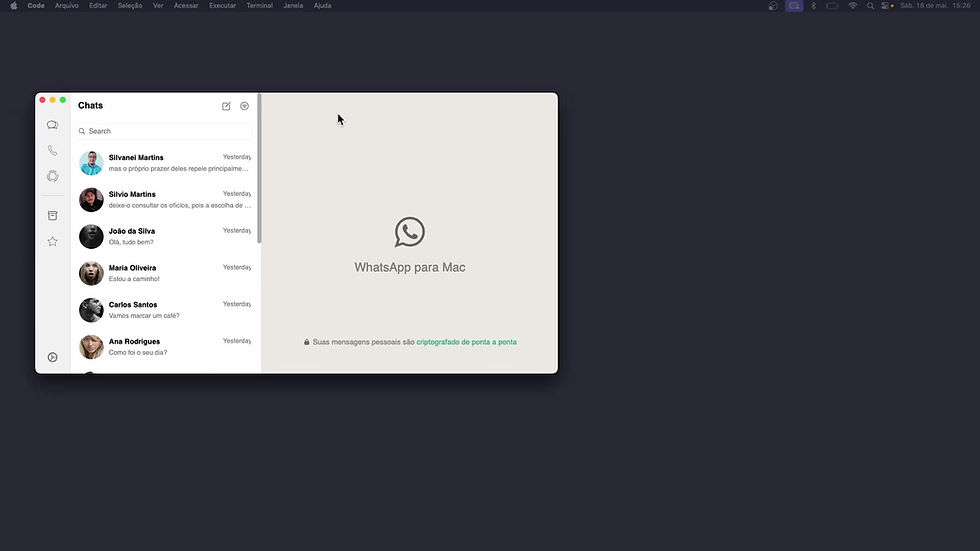The width and height of the screenshot is (980, 551).
Task: Open Control Center in menu bar
Action: point(887,6)
